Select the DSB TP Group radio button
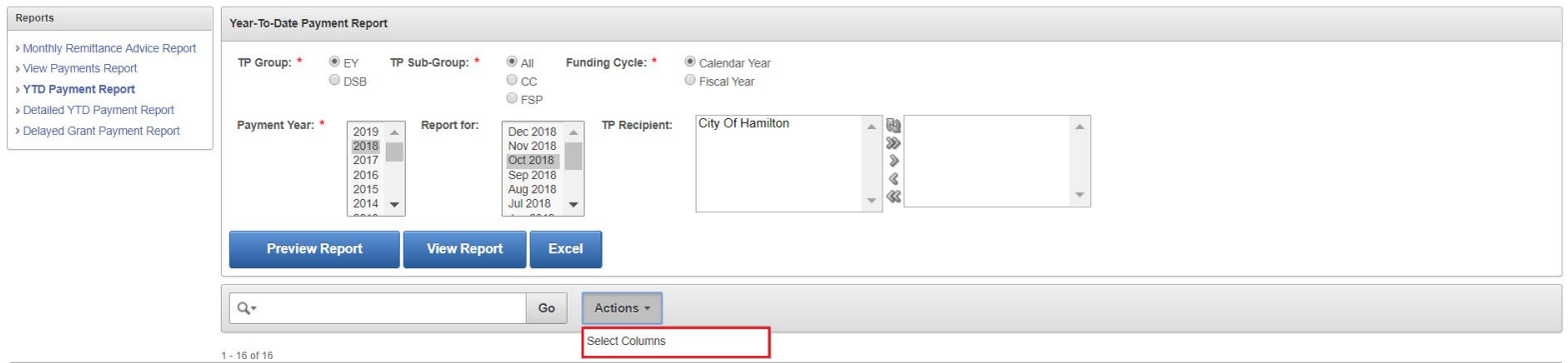Image resolution: width=1568 pixels, height=363 pixels. coord(334,81)
